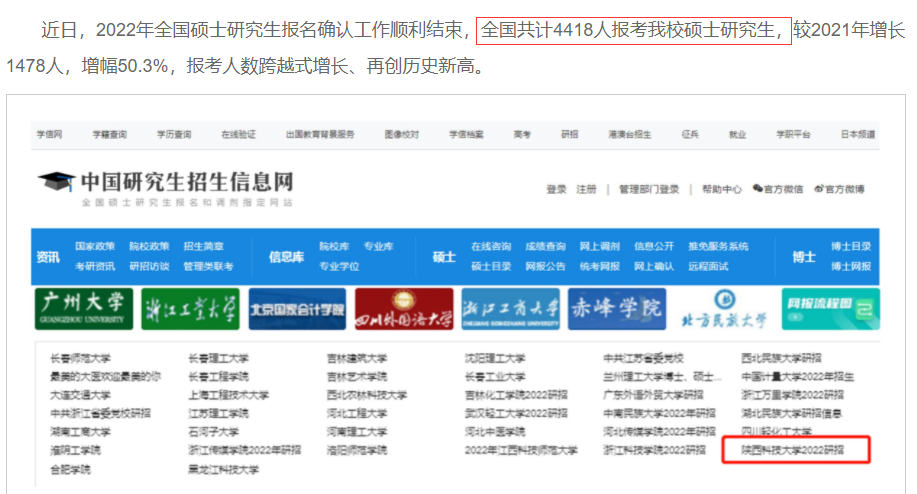Open 在线咨询 in the blue navigation
The width and height of the screenshot is (917, 494).
point(491,247)
